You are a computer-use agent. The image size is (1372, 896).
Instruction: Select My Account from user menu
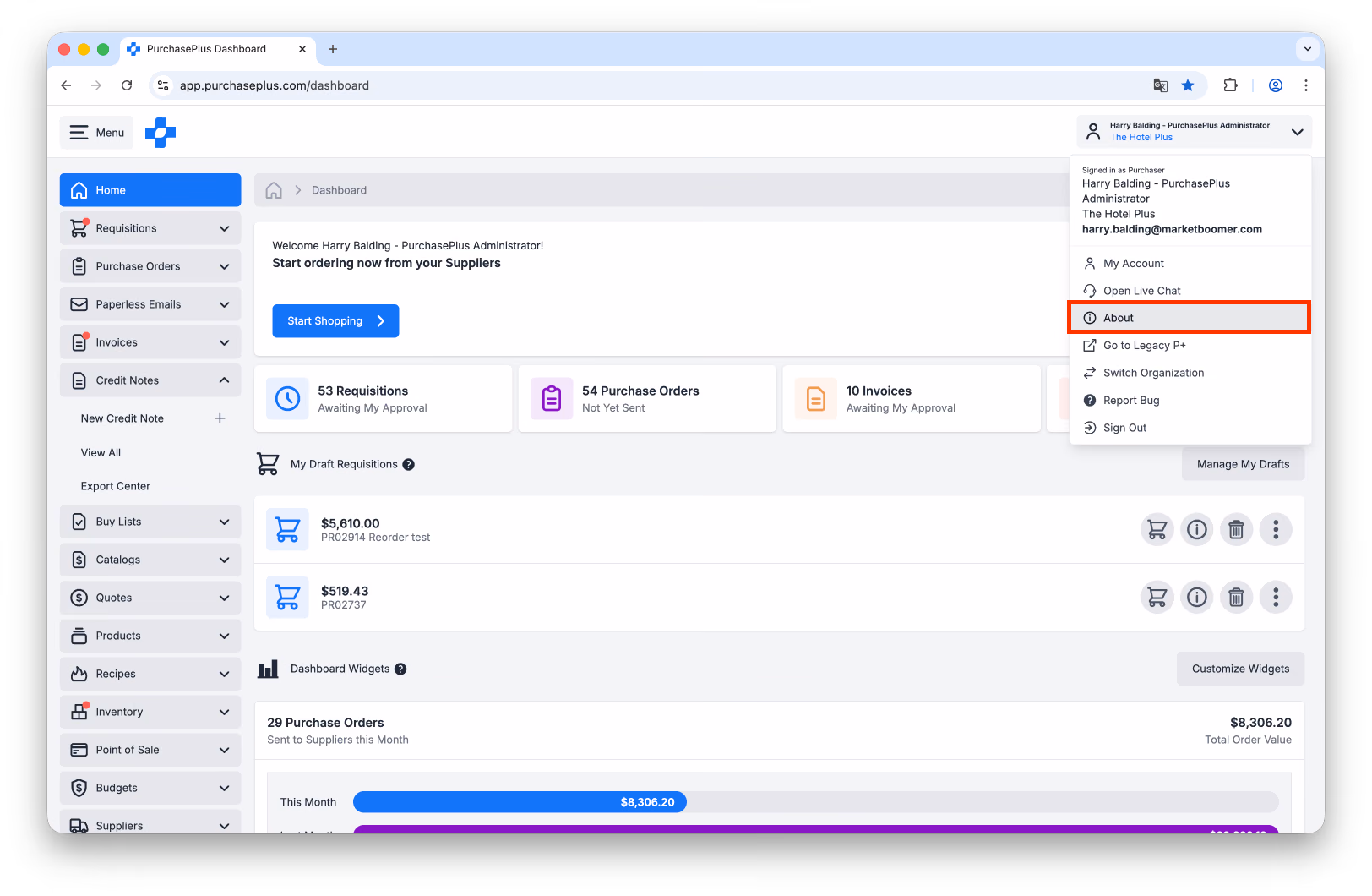(x=1190, y=264)
